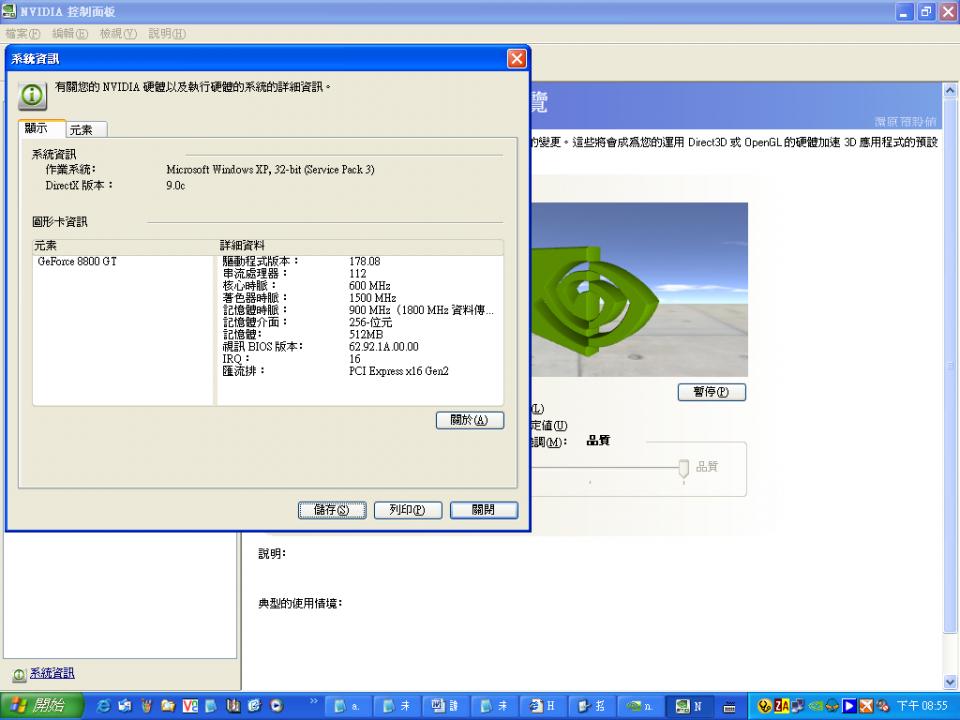Select GeForce 8800 GT in the 元素 list
The height and width of the screenshot is (720, 960).
(x=77, y=261)
